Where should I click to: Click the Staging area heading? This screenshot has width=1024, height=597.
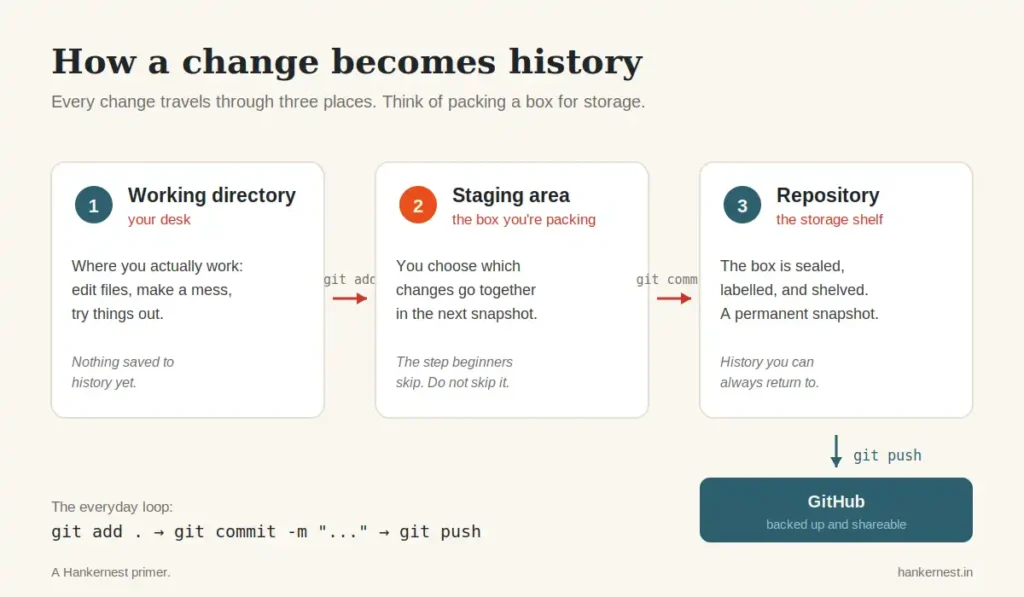point(511,195)
